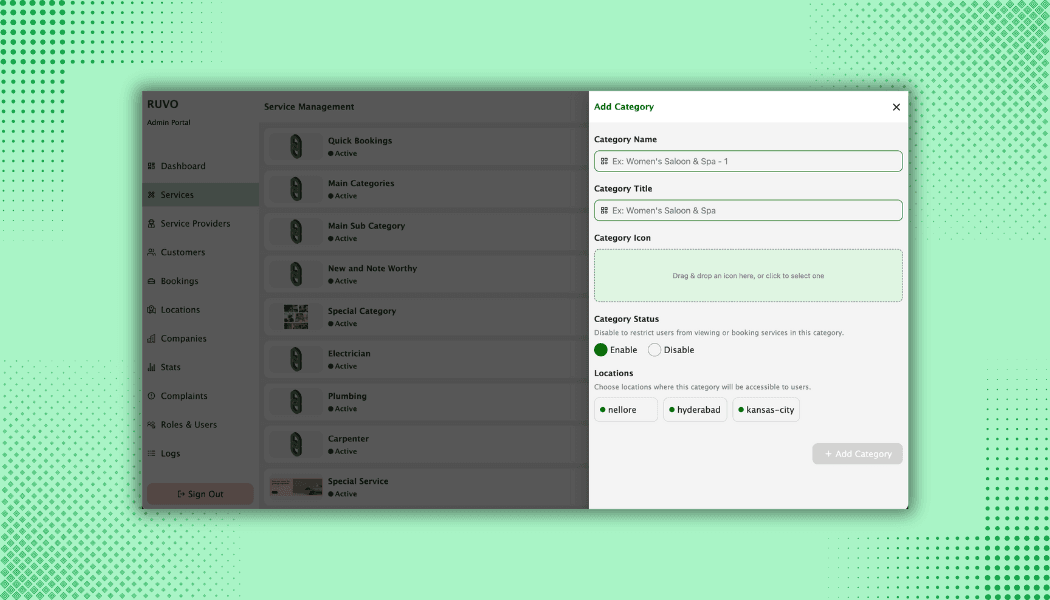Toggle the nellore location chip
The image size is (1050, 600).
625,410
